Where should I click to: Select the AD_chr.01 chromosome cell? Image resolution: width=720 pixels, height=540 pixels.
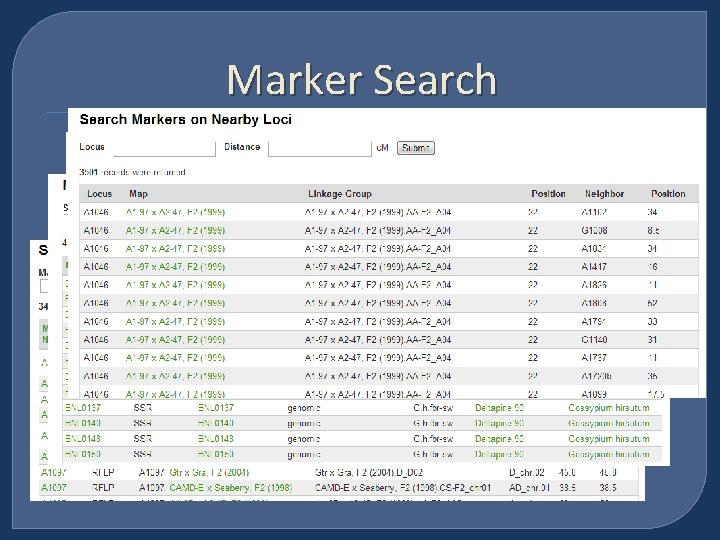529,488
